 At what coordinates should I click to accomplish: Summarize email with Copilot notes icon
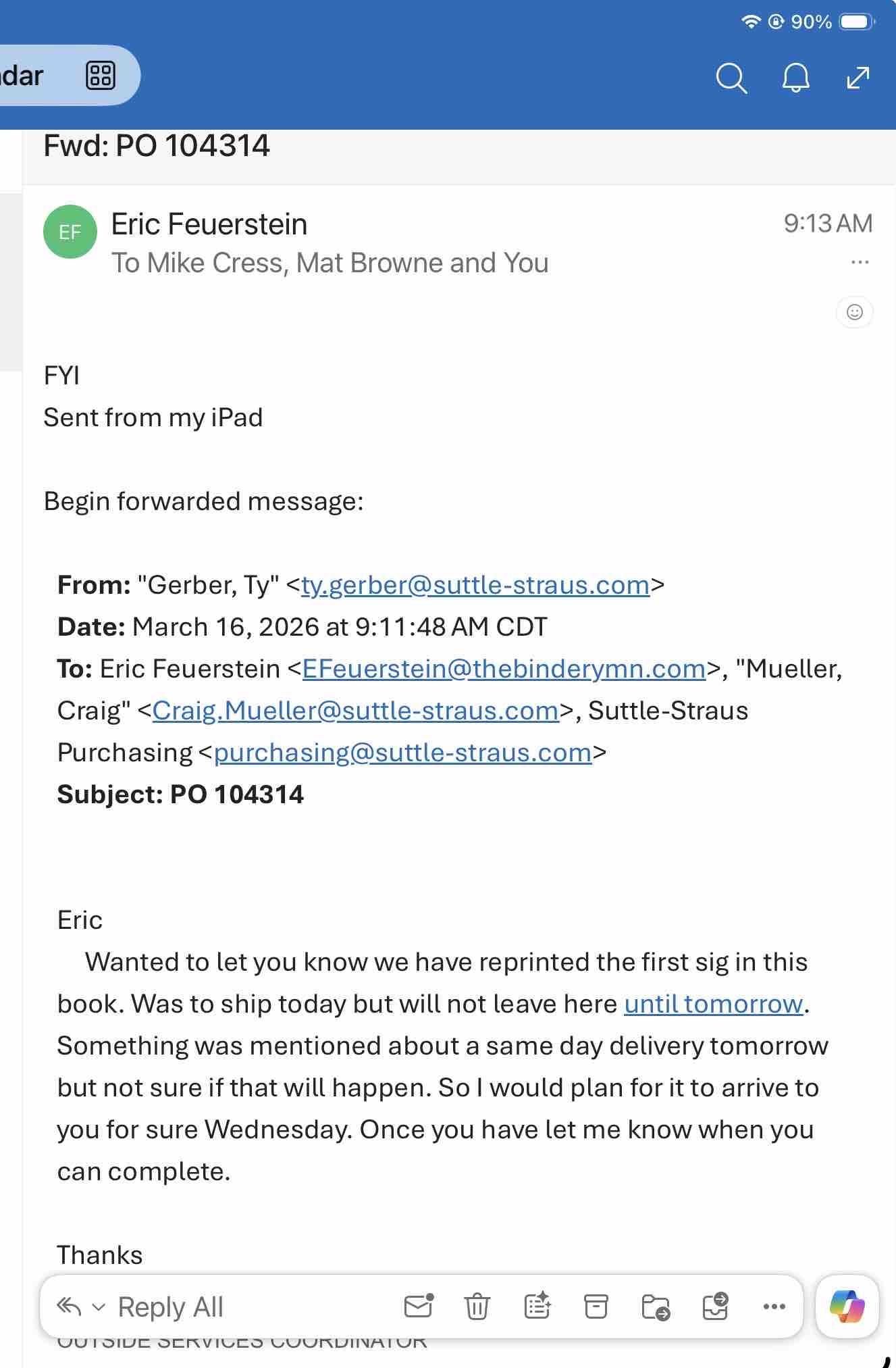tap(537, 1307)
